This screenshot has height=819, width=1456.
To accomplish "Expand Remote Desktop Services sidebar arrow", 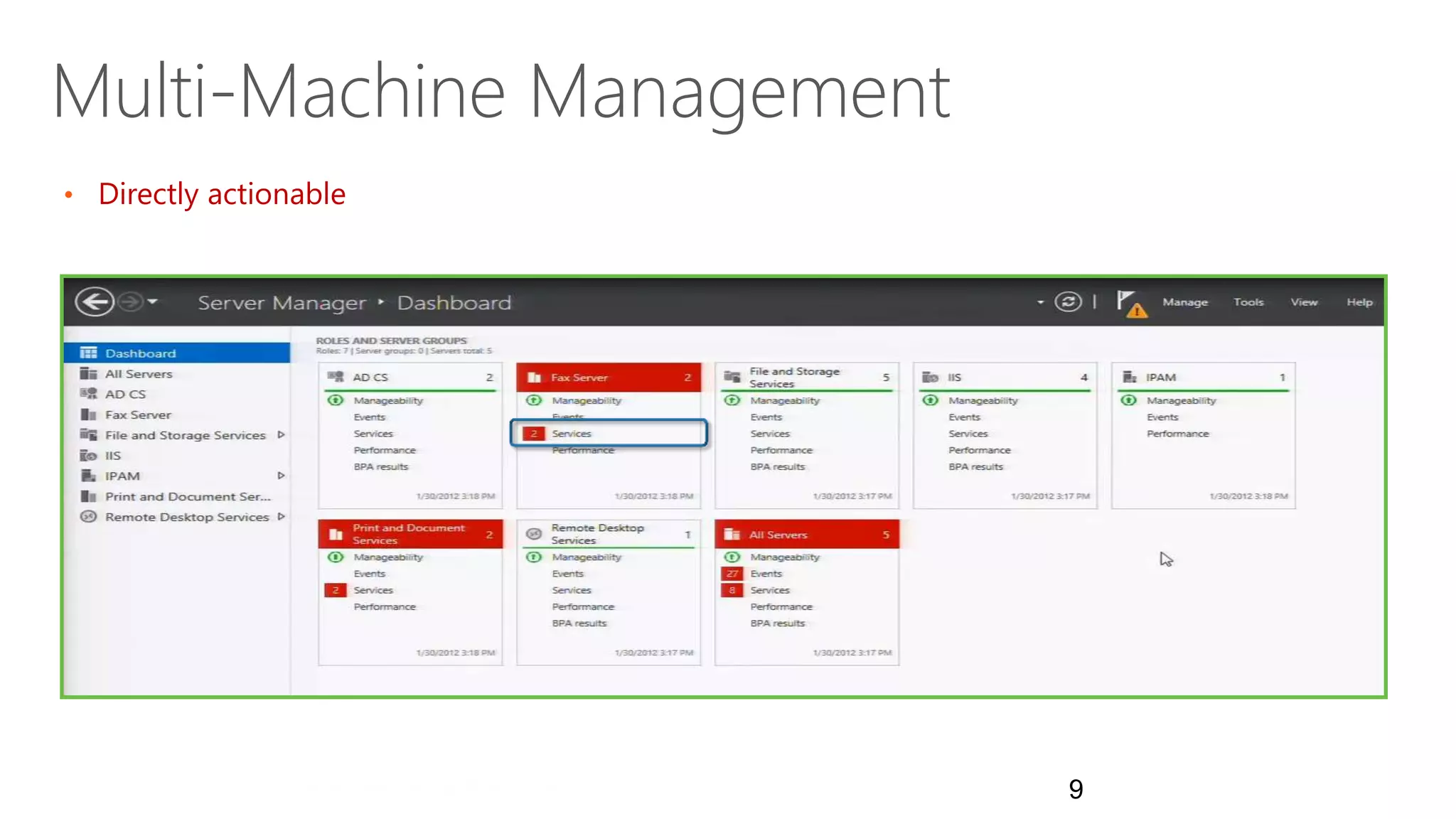I will [281, 517].
